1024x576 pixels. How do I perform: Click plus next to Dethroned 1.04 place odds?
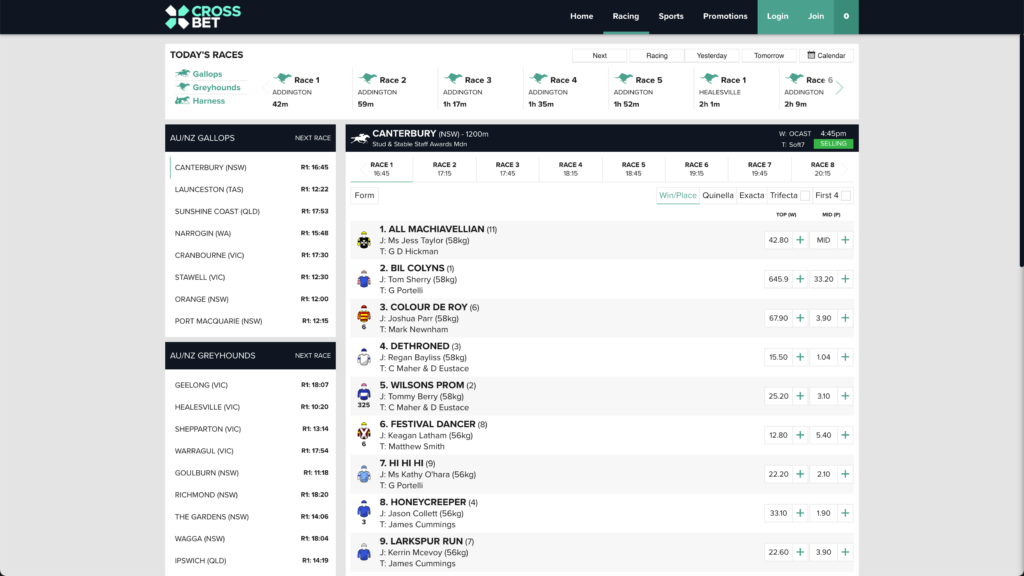(845, 357)
